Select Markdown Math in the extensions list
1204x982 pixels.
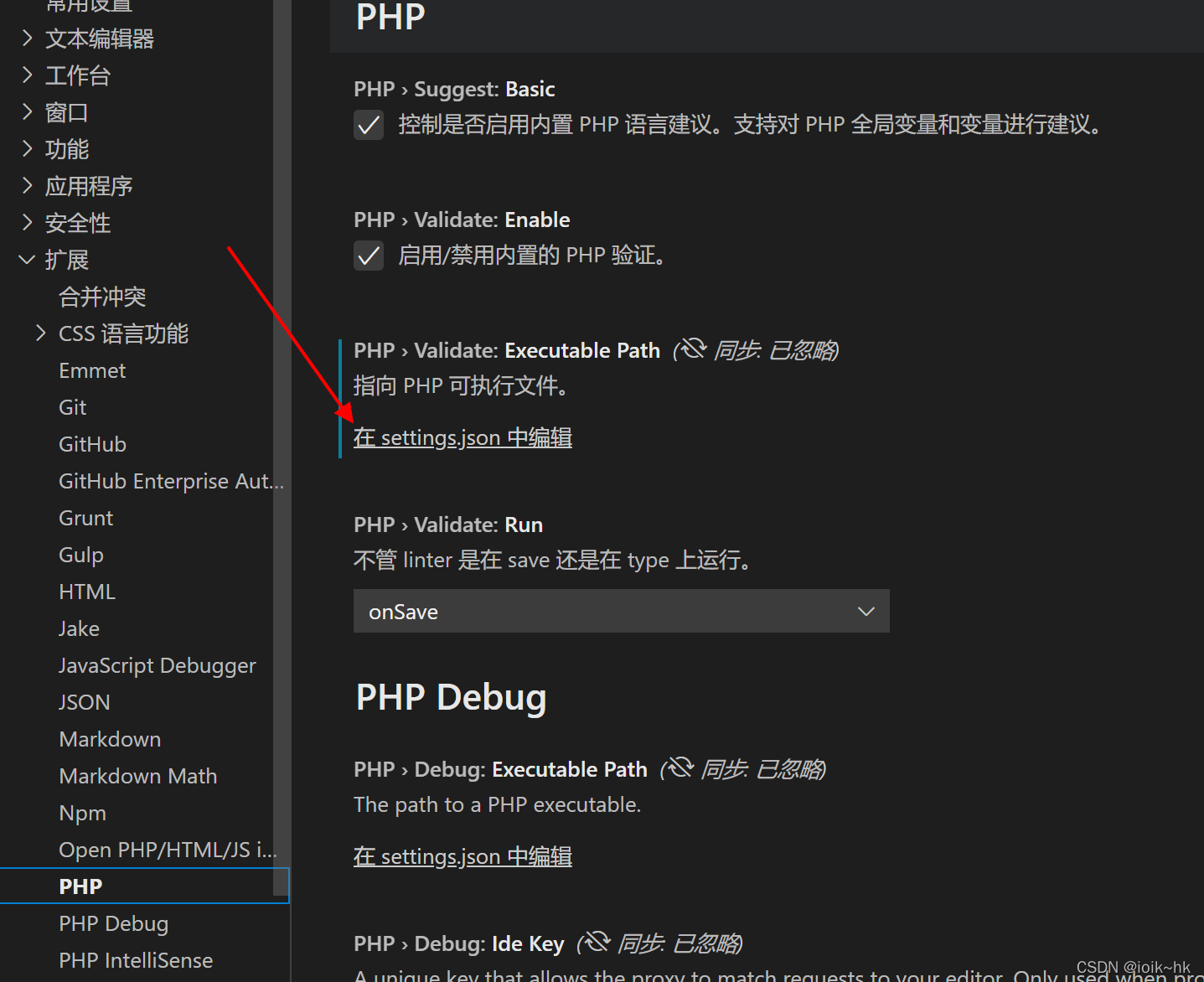(x=138, y=776)
